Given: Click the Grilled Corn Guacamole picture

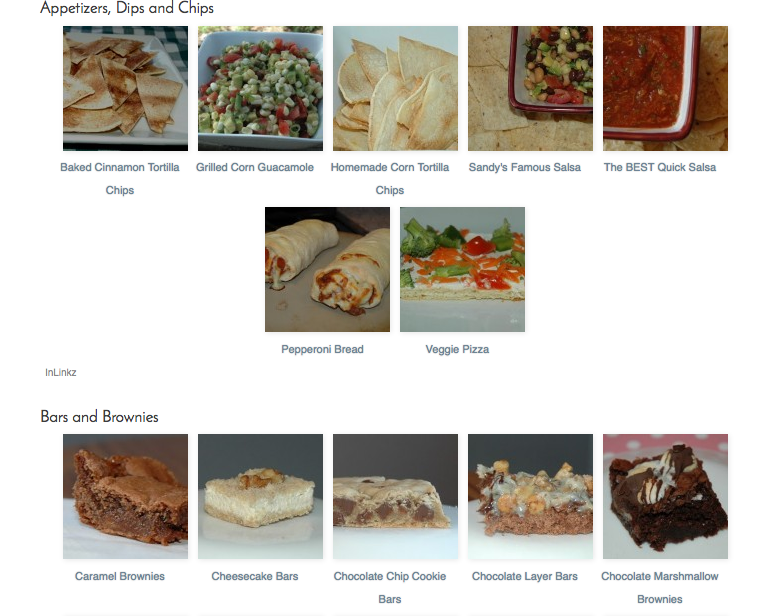Looking at the screenshot, I should tap(260, 88).
